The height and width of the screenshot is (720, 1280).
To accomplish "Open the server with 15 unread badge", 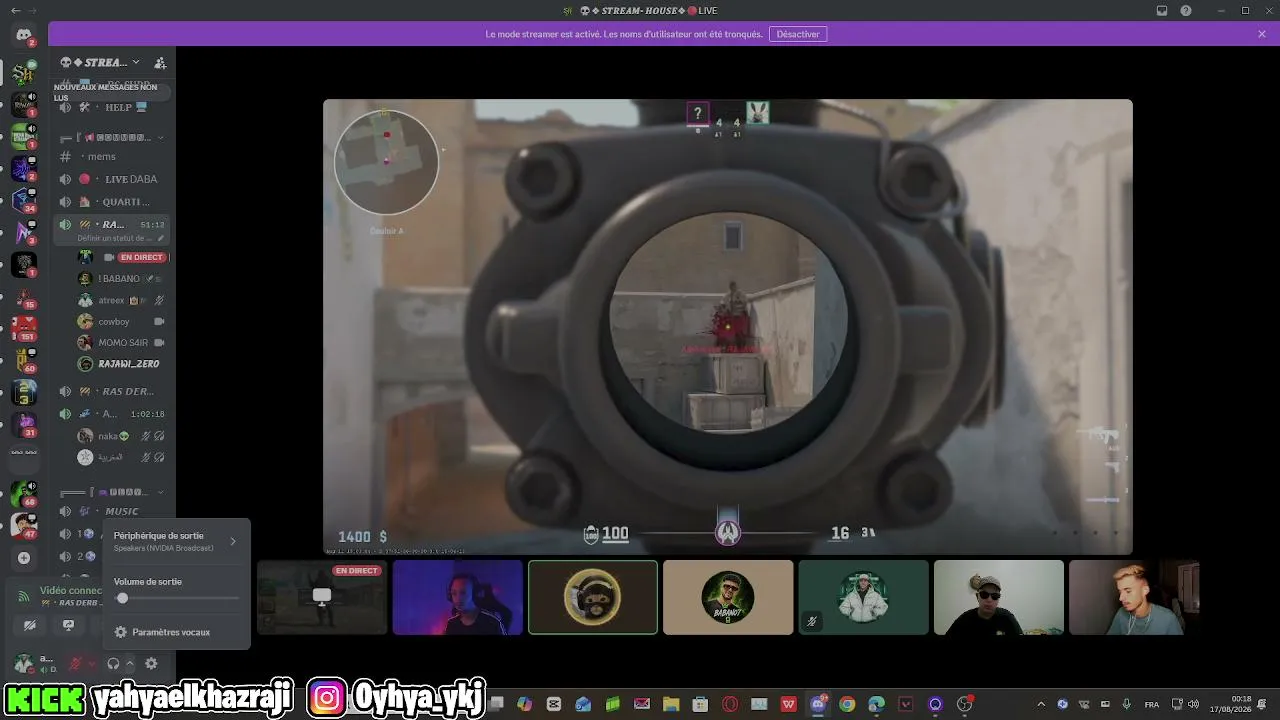I will (24, 296).
